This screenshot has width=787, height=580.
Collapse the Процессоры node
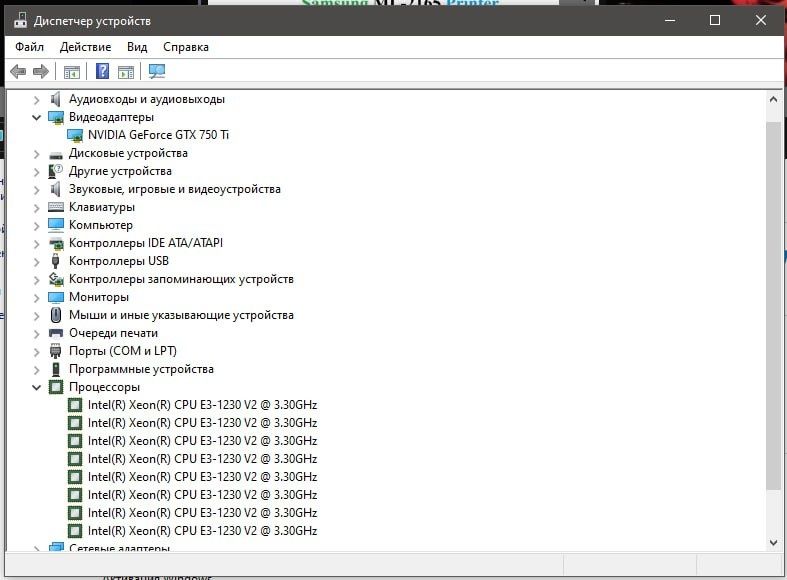(36, 387)
